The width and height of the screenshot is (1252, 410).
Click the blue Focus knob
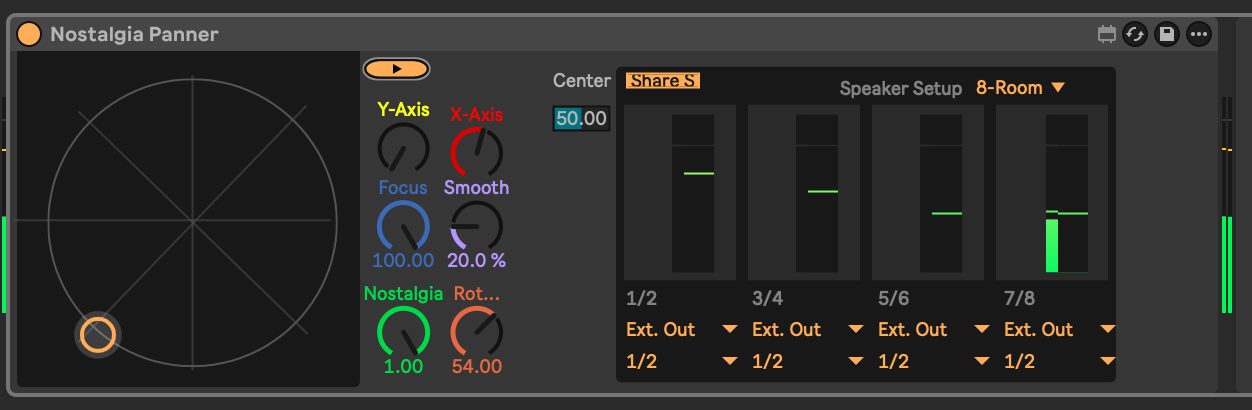[x=403, y=226]
